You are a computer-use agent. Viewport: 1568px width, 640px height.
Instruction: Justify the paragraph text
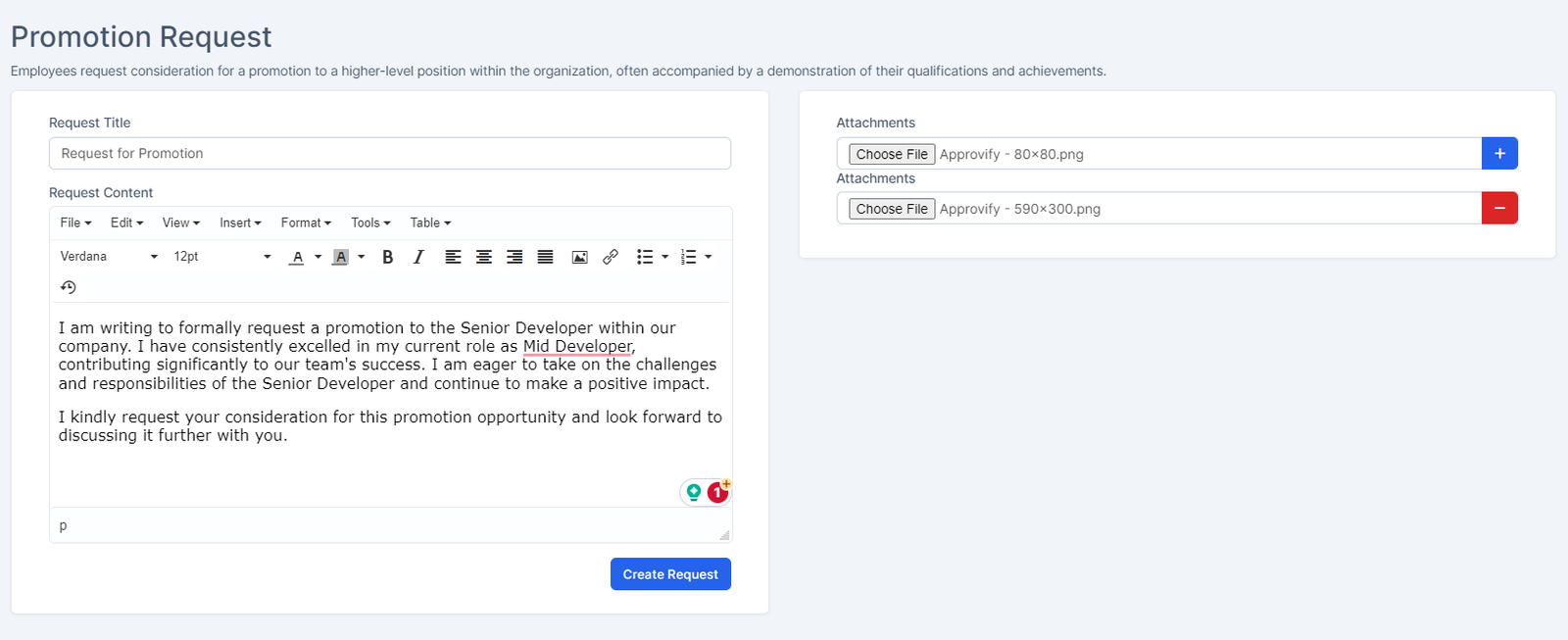click(545, 256)
